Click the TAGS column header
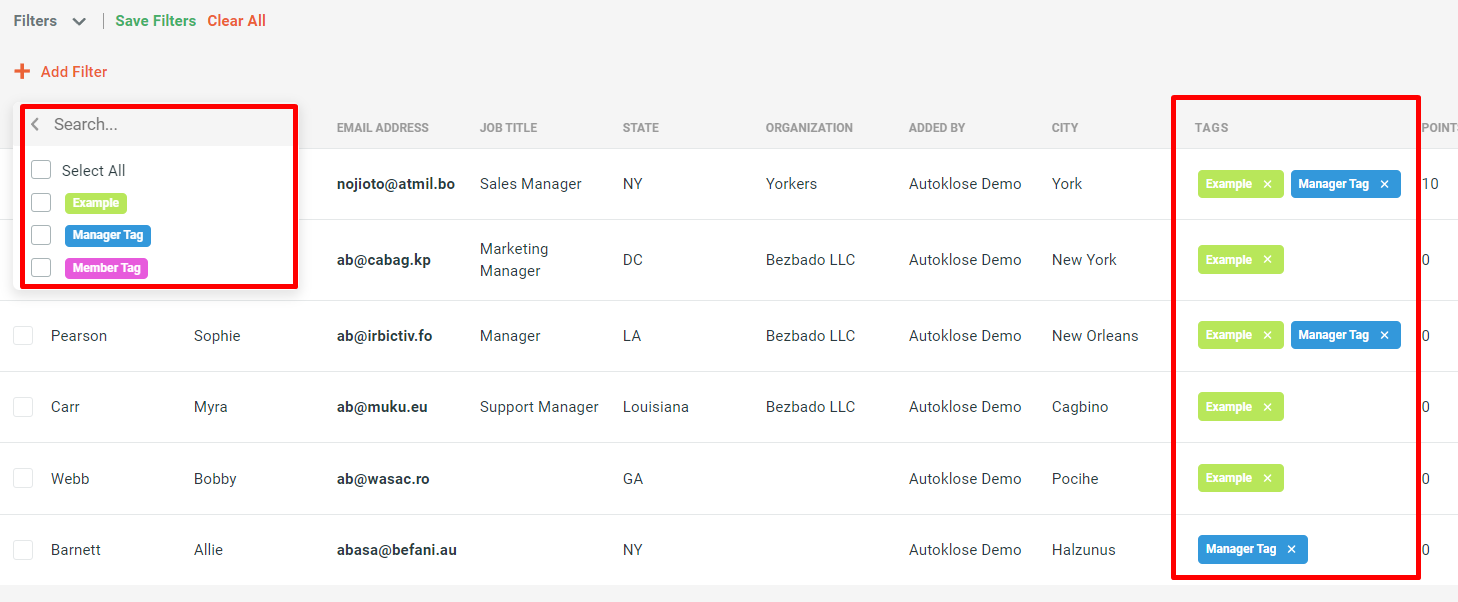 (1210, 127)
